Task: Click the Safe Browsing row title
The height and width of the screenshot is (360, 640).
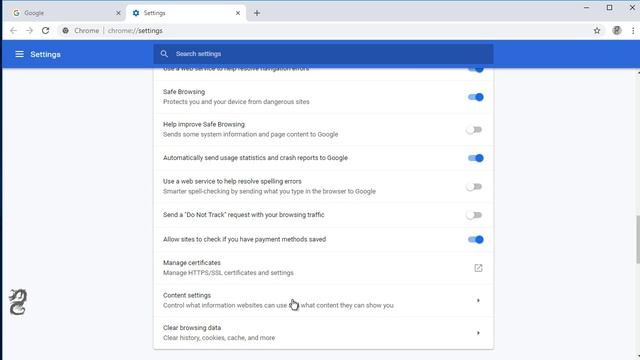Action: coord(184,92)
